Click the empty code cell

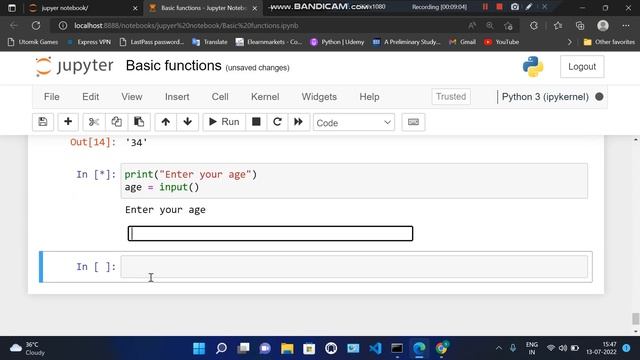tap(354, 267)
